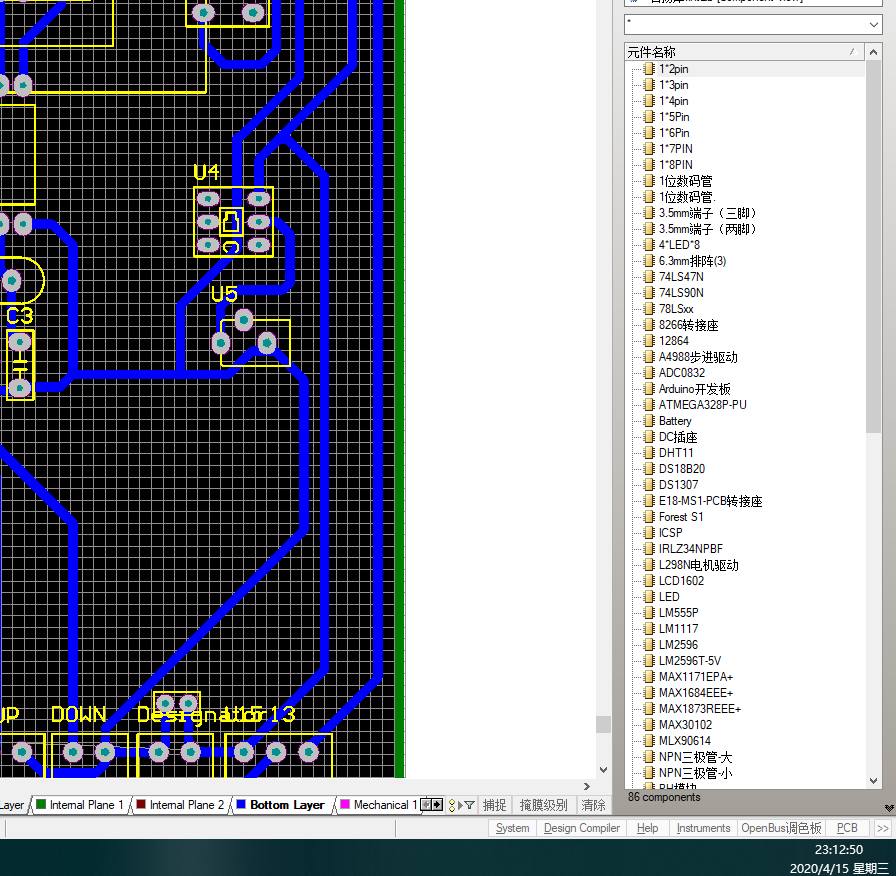Click Internal Plane 1 green color swatch

(41, 804)
